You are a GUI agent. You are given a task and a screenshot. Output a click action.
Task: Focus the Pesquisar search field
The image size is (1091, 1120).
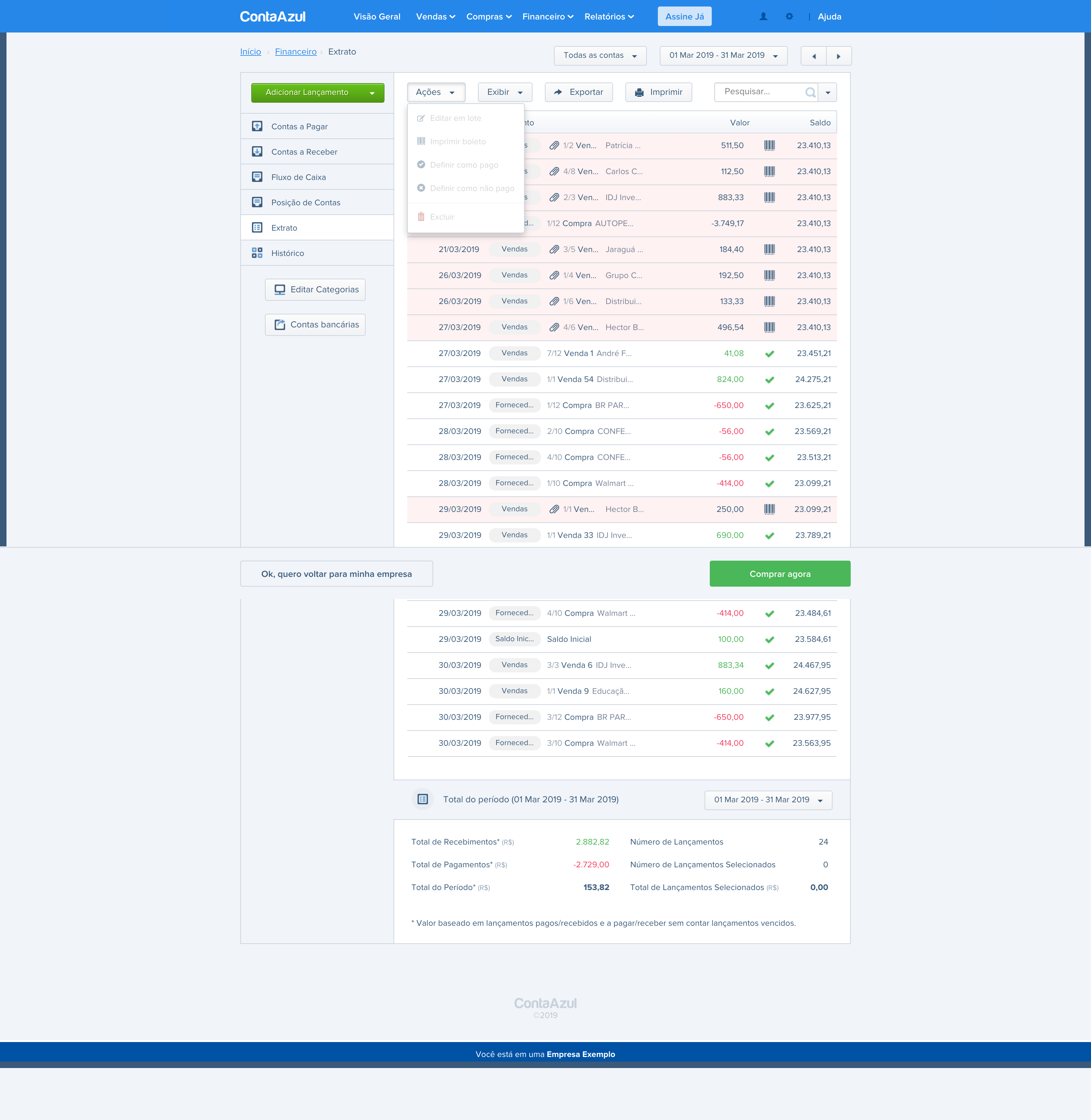(759, 92)
